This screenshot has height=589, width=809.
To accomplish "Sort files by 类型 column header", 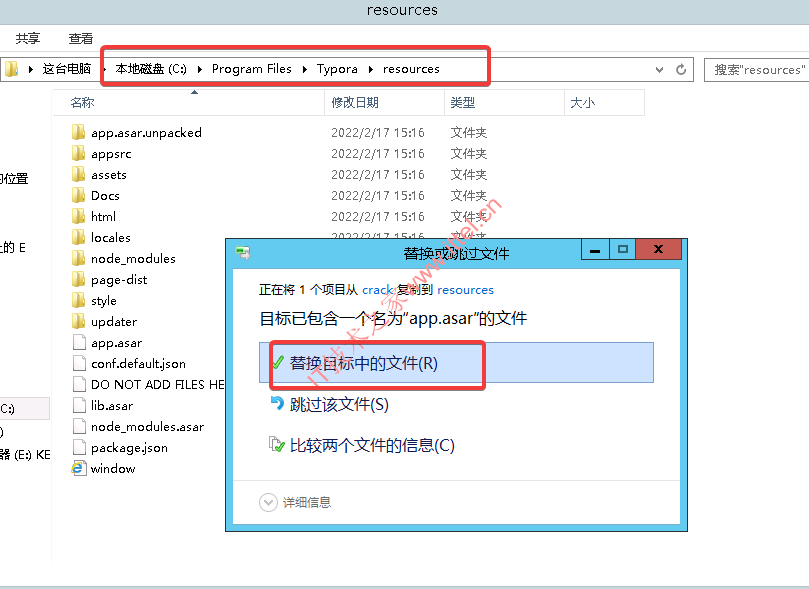I will tap(505, 103).
